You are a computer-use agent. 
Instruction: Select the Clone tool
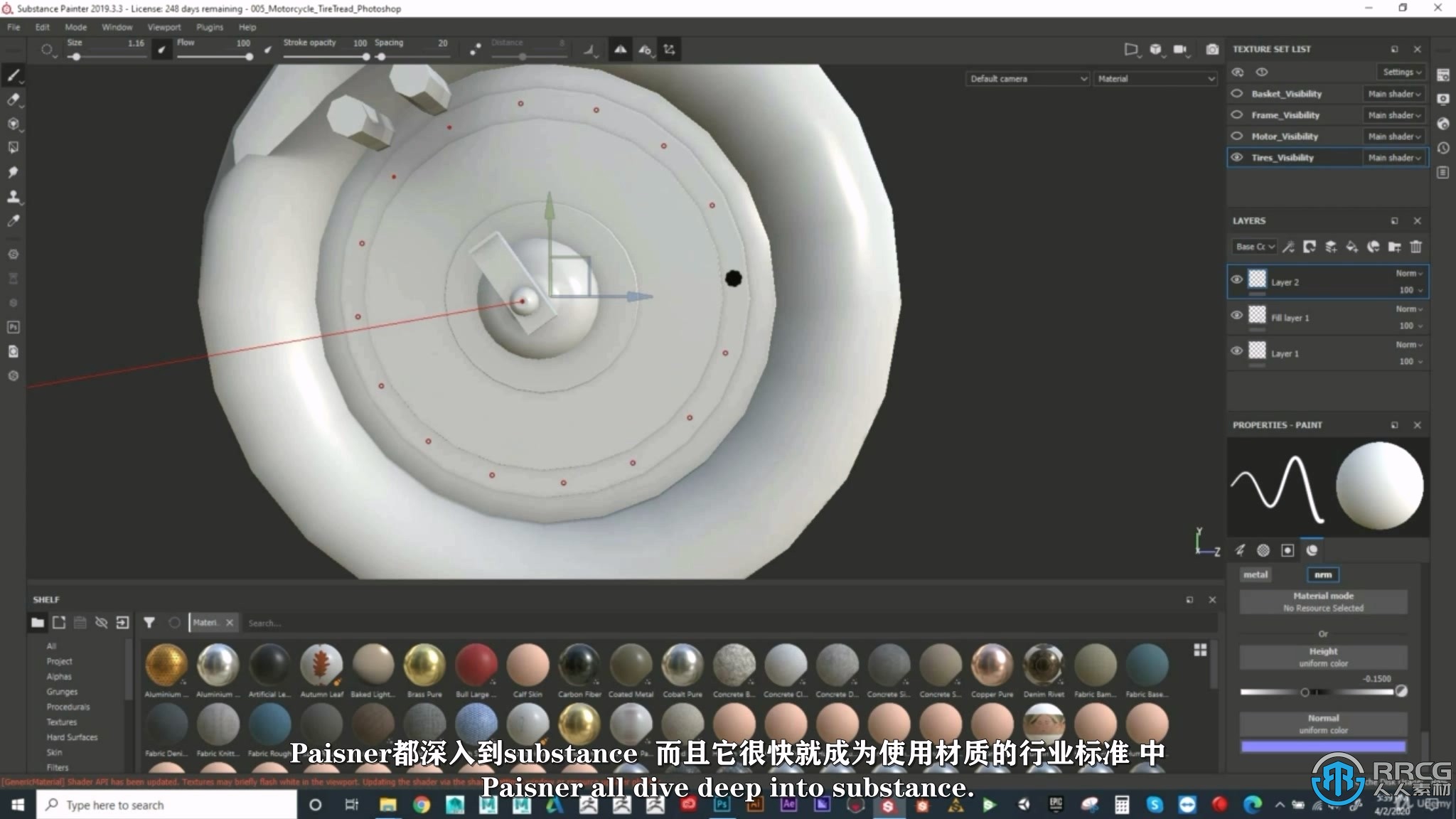13,196
